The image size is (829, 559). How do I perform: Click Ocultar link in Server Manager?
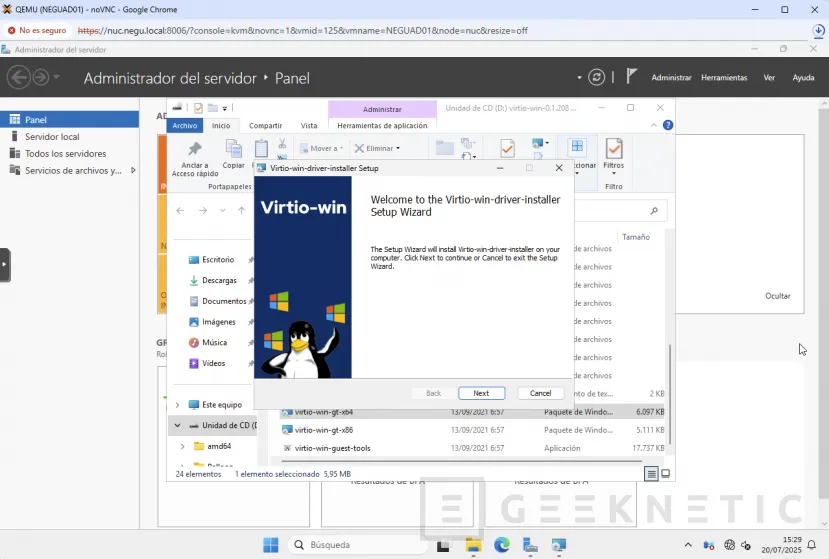(778, 296)
